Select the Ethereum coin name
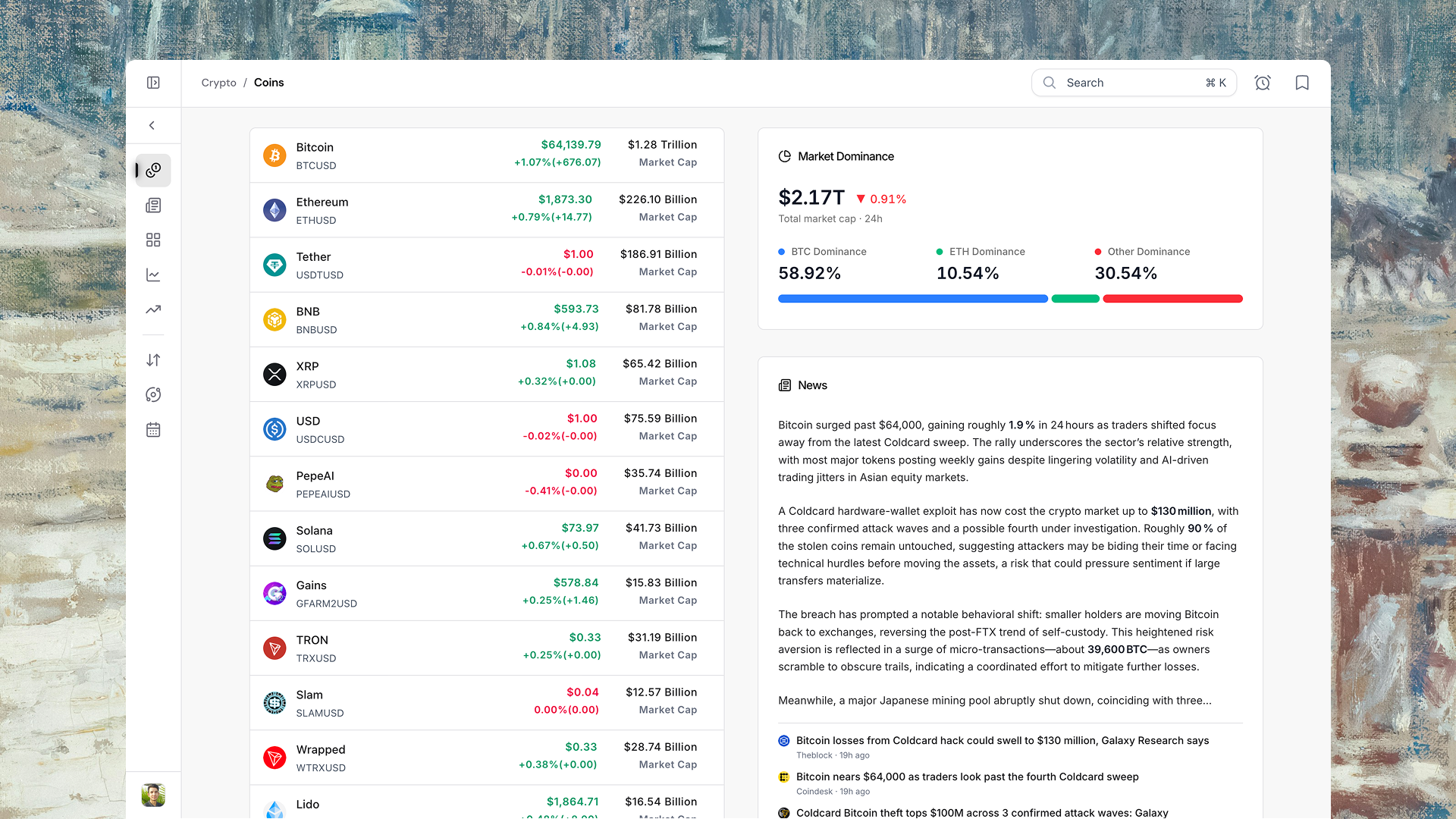 click(x=322, y=202)
